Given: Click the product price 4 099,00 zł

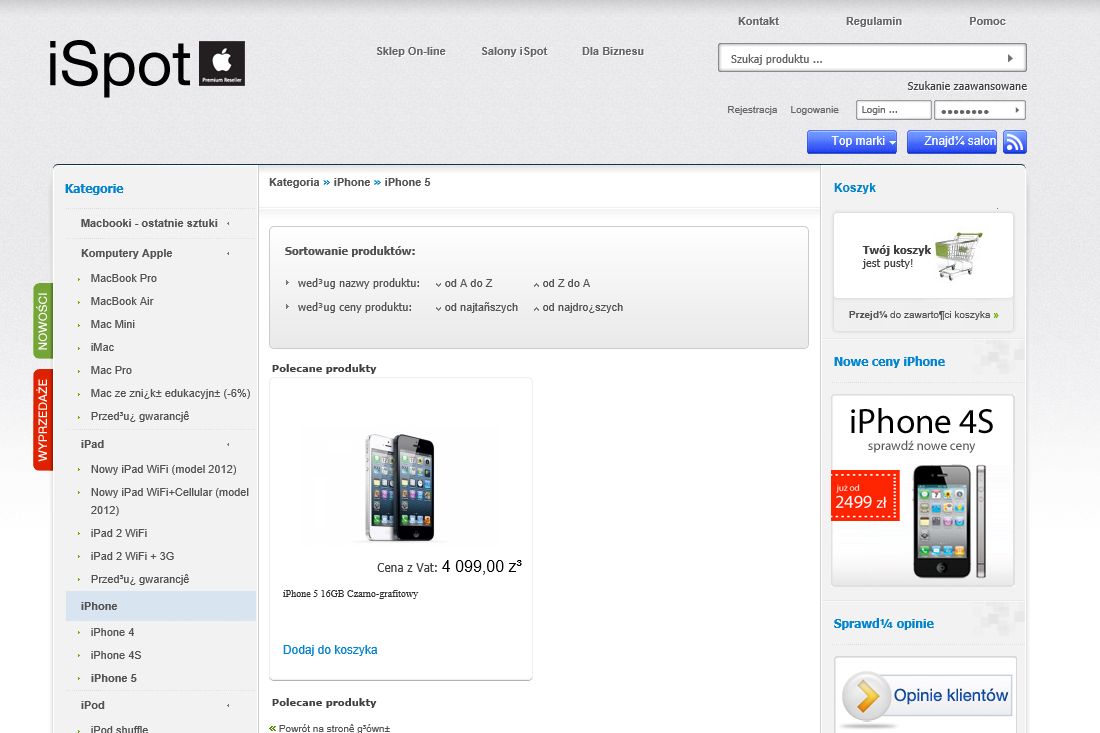Looking at the screenshot, I should 481,567.
